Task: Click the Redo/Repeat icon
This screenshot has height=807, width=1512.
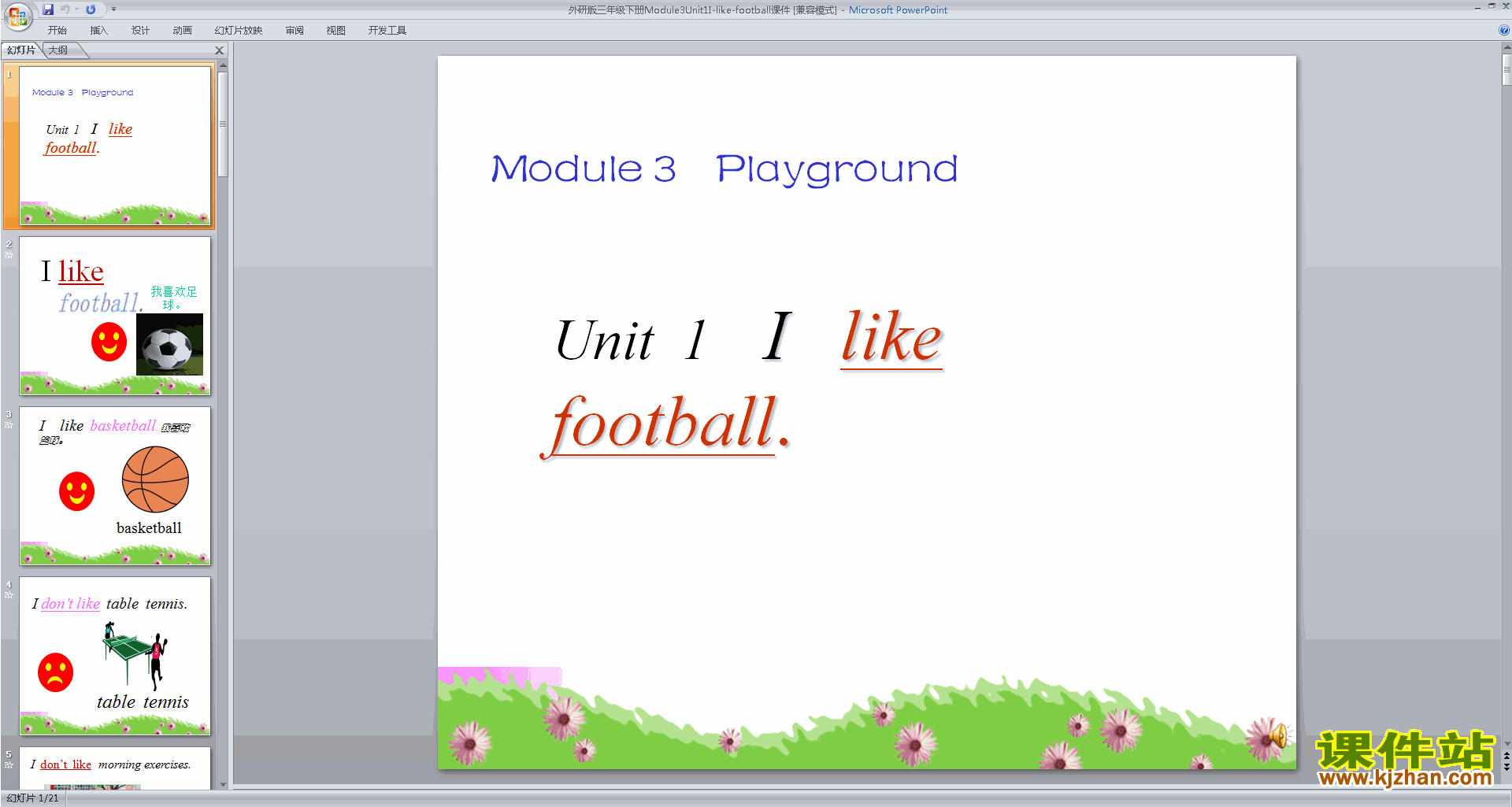Action: [x=91, y=9]
